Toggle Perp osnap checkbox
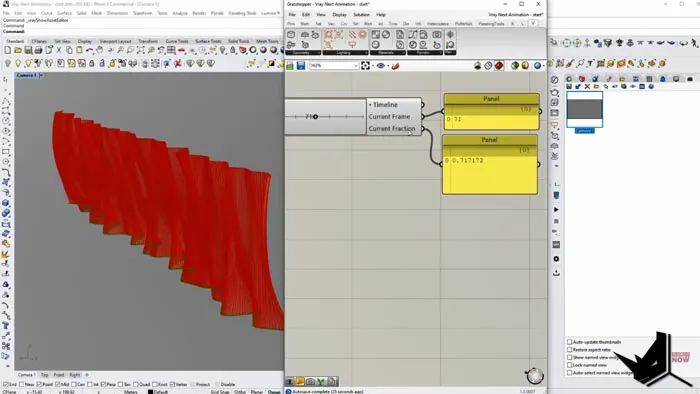Screen dimensions: 700x394 [103, 384]
